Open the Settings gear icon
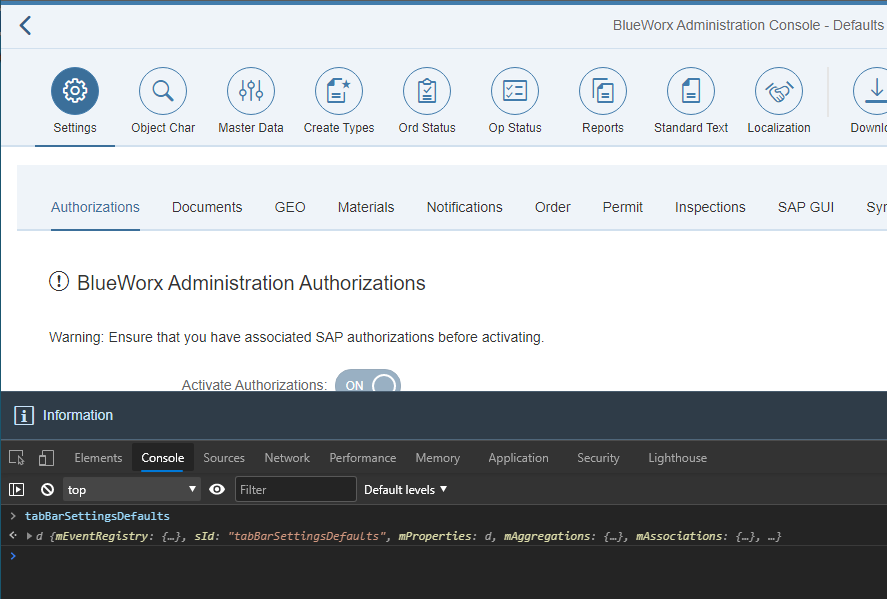This screenshot has width=887, height=599. tap(75, 91)
